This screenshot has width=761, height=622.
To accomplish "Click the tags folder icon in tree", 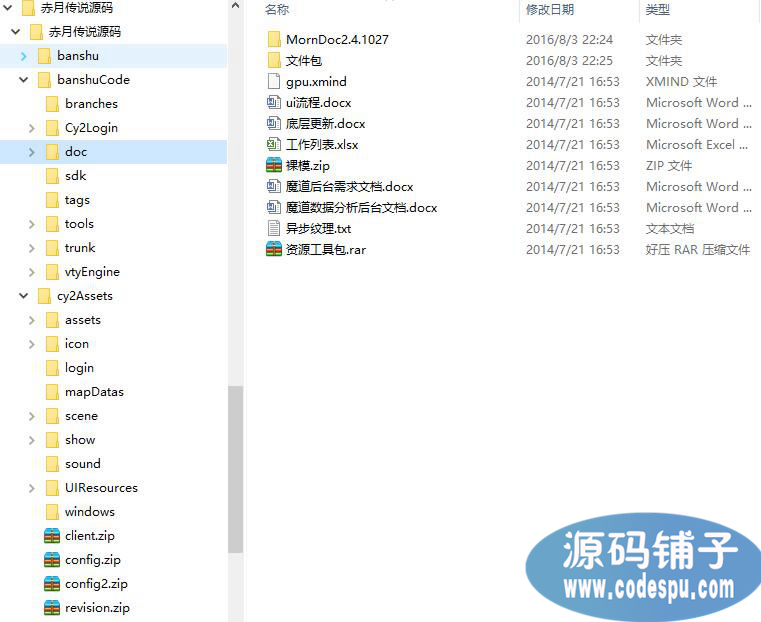I will pyautogui.click(x=52, y=200).
